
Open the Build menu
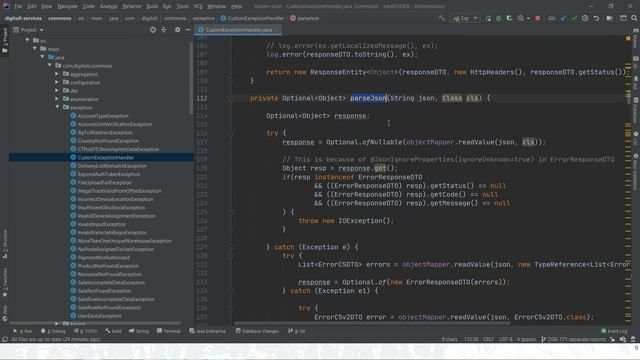(152, 6)
